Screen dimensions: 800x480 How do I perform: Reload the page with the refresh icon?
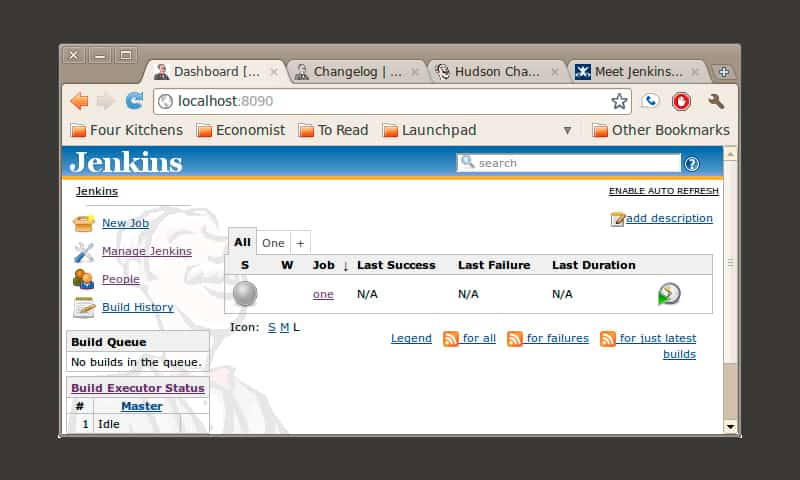pyautogui.click(x=135, y=100)
